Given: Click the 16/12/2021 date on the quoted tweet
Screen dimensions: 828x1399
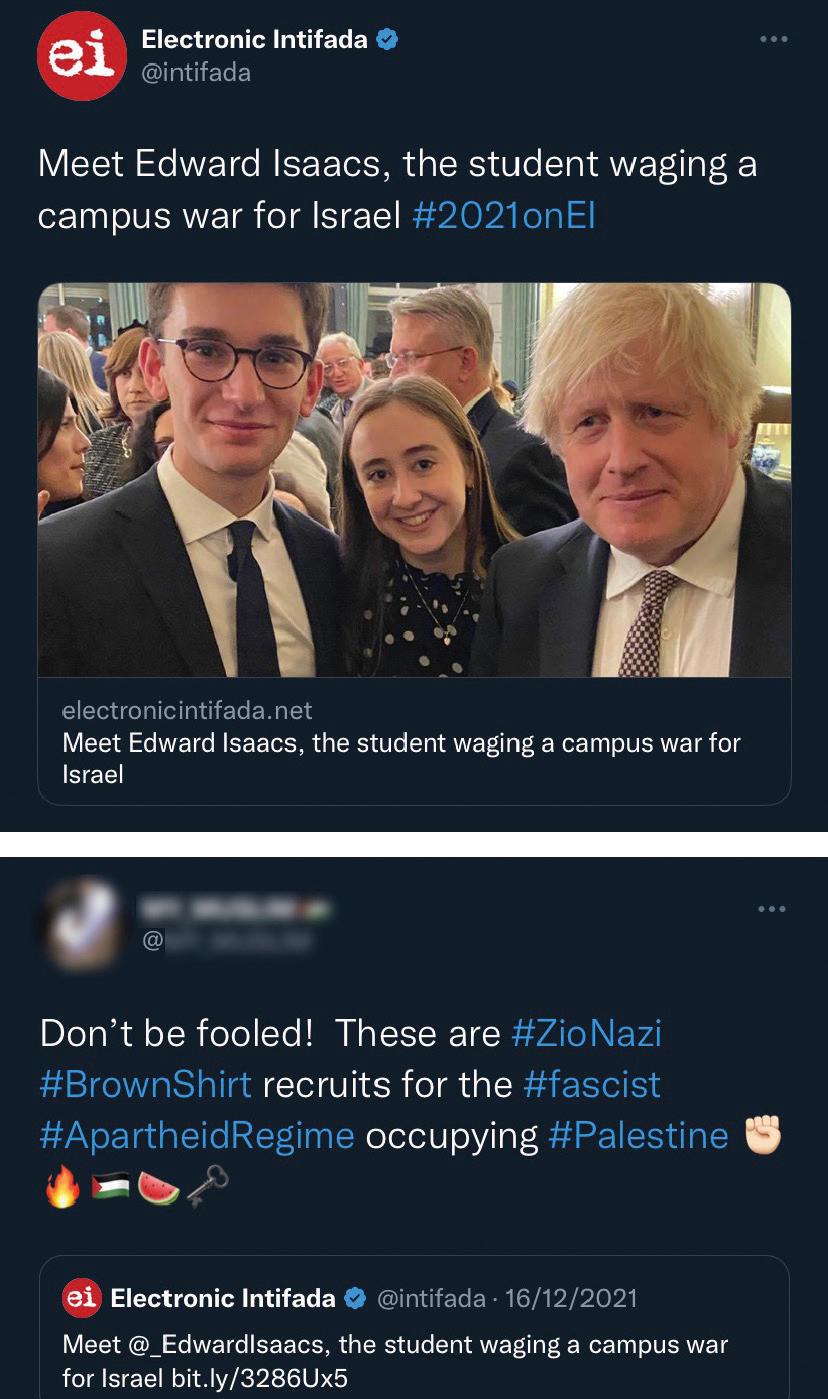Looking at the screenshot, I should (571, 1298).
